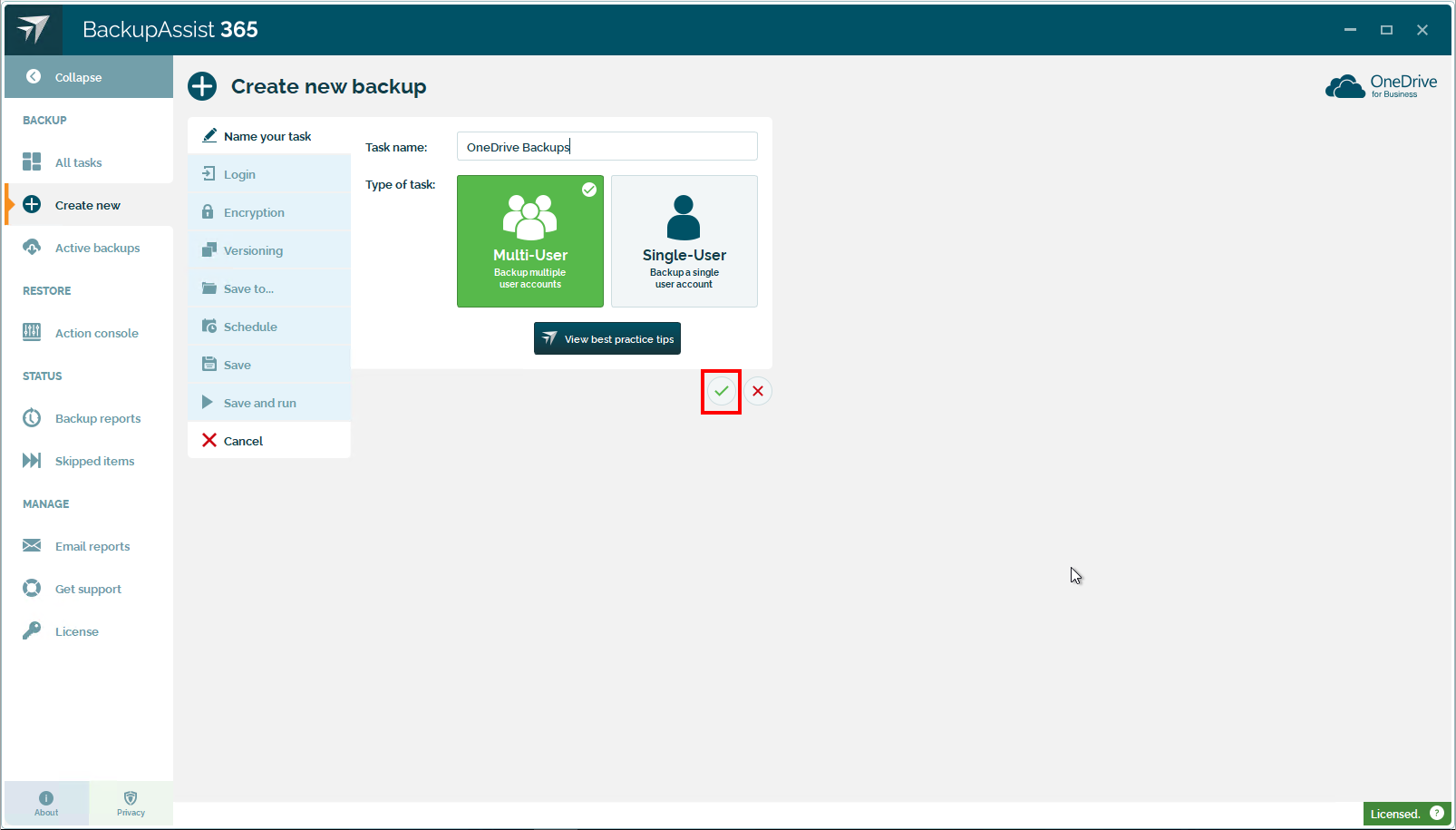Discard with the round red X button
Viewport: 1456px width, 830px height.
pos(758,391)
